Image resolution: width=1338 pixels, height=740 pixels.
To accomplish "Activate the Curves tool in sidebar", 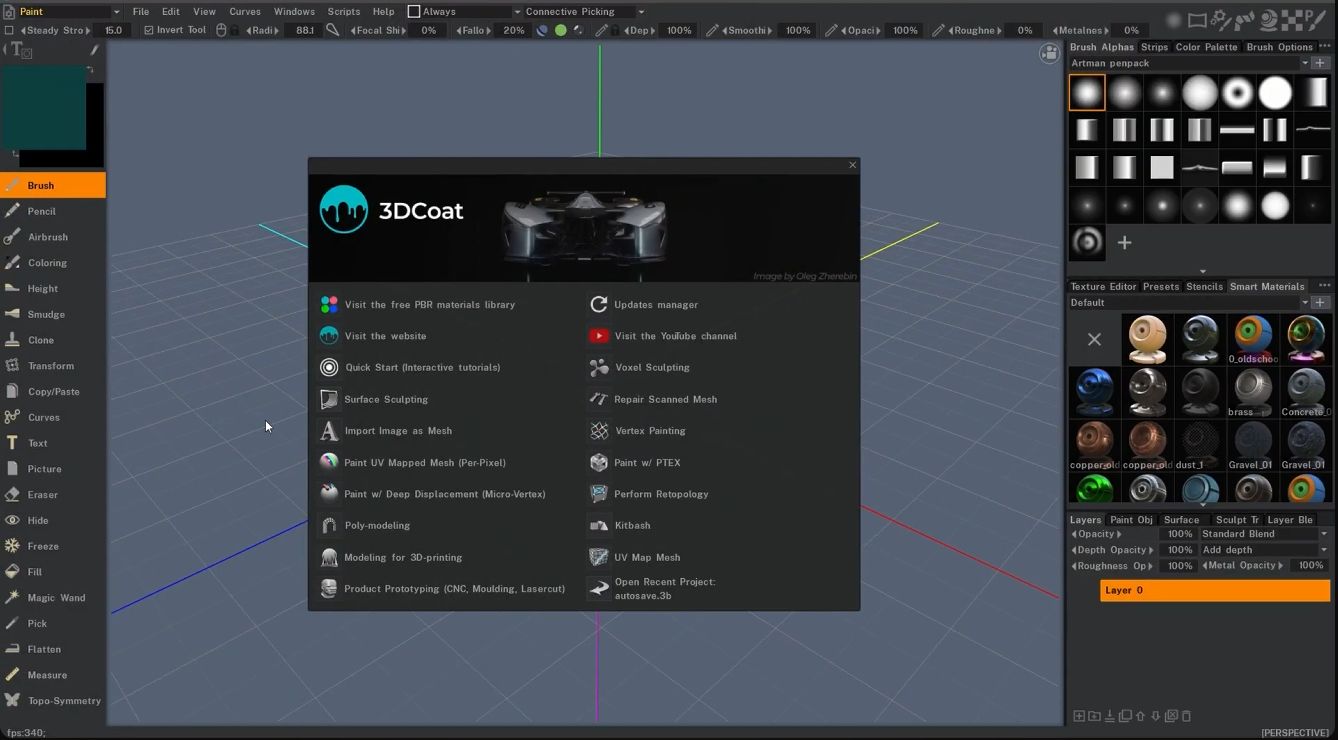I will pyautogui.click(x=52, y=417).
